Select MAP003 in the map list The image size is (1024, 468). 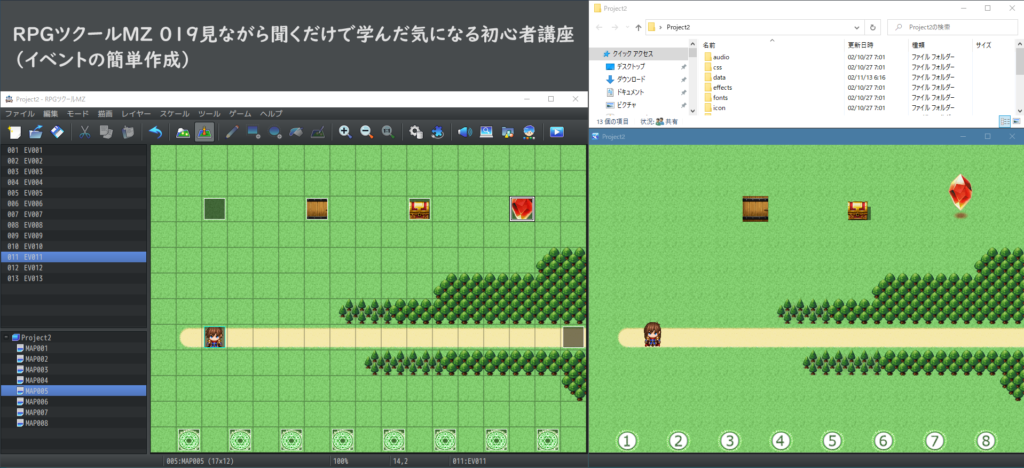pyautogui.click(x=36, y=370)
